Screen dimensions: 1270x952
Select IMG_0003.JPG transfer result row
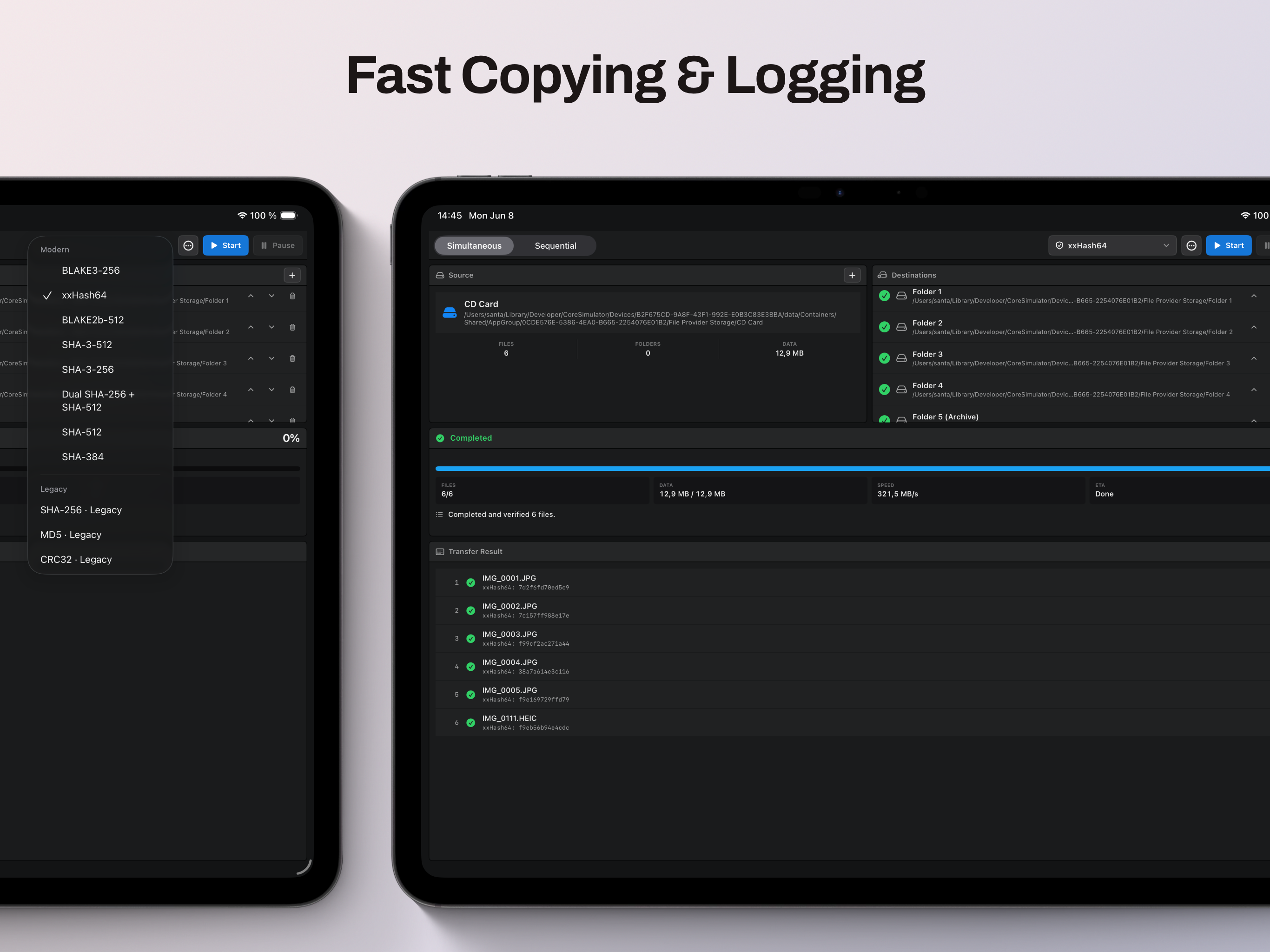[x=853, y=639]
